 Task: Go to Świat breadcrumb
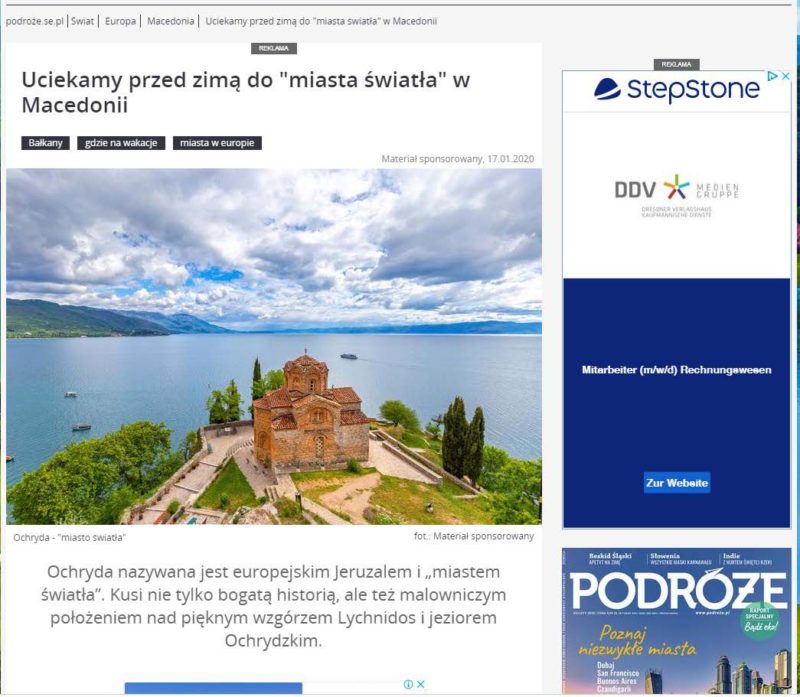(83, 21)
